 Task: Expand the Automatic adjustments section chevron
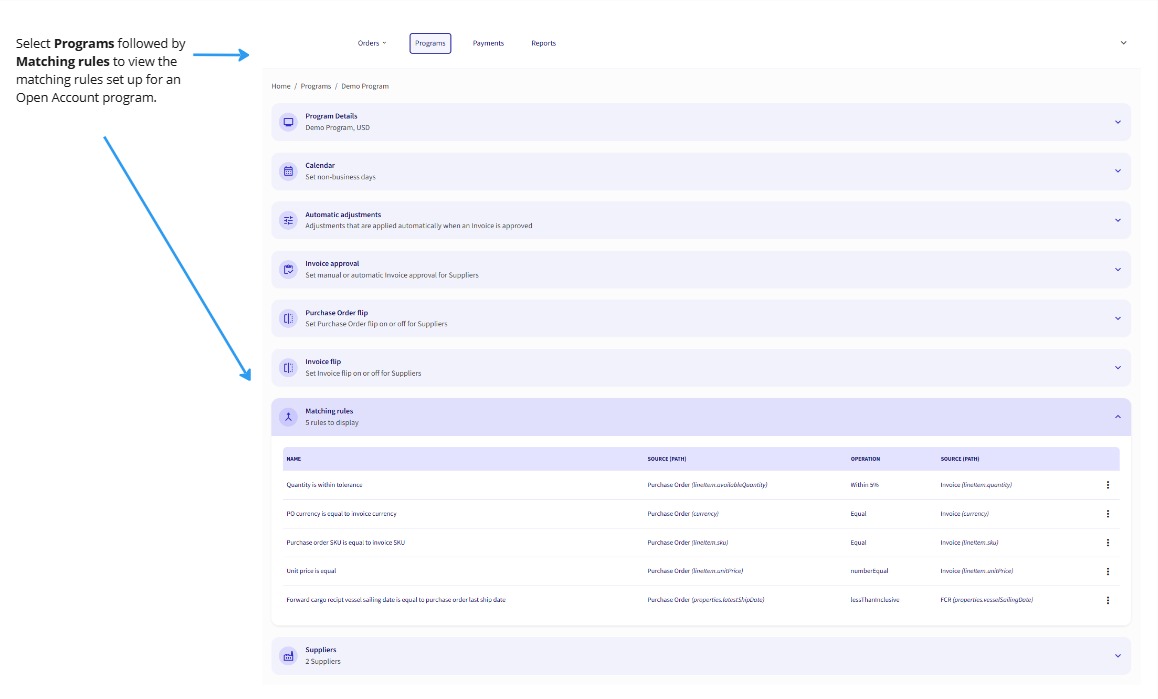click(1117, 220)
